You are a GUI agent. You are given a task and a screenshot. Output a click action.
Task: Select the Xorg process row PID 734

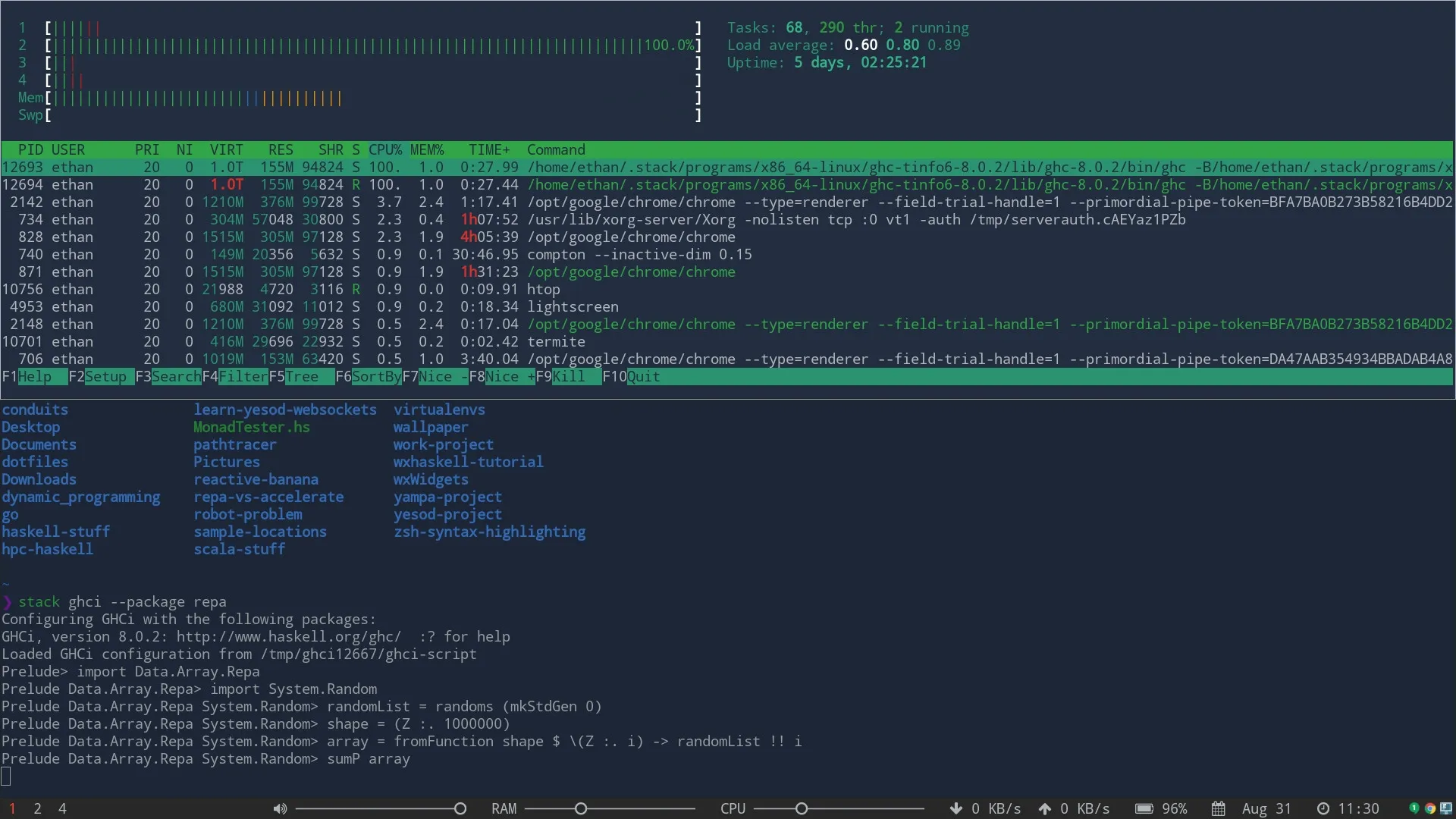(727, 219)
